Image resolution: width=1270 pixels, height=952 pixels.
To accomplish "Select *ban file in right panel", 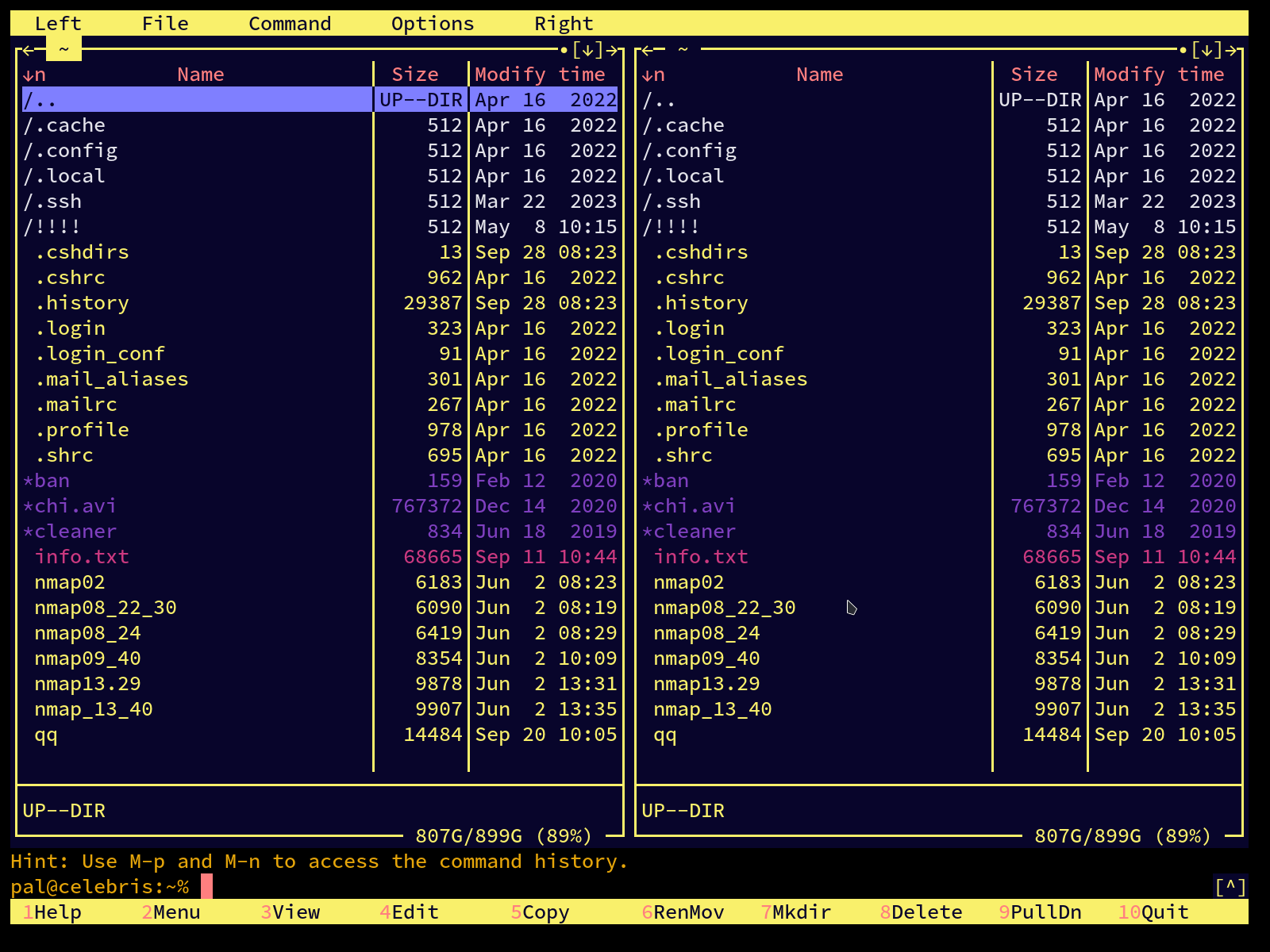I will (939, 481).
